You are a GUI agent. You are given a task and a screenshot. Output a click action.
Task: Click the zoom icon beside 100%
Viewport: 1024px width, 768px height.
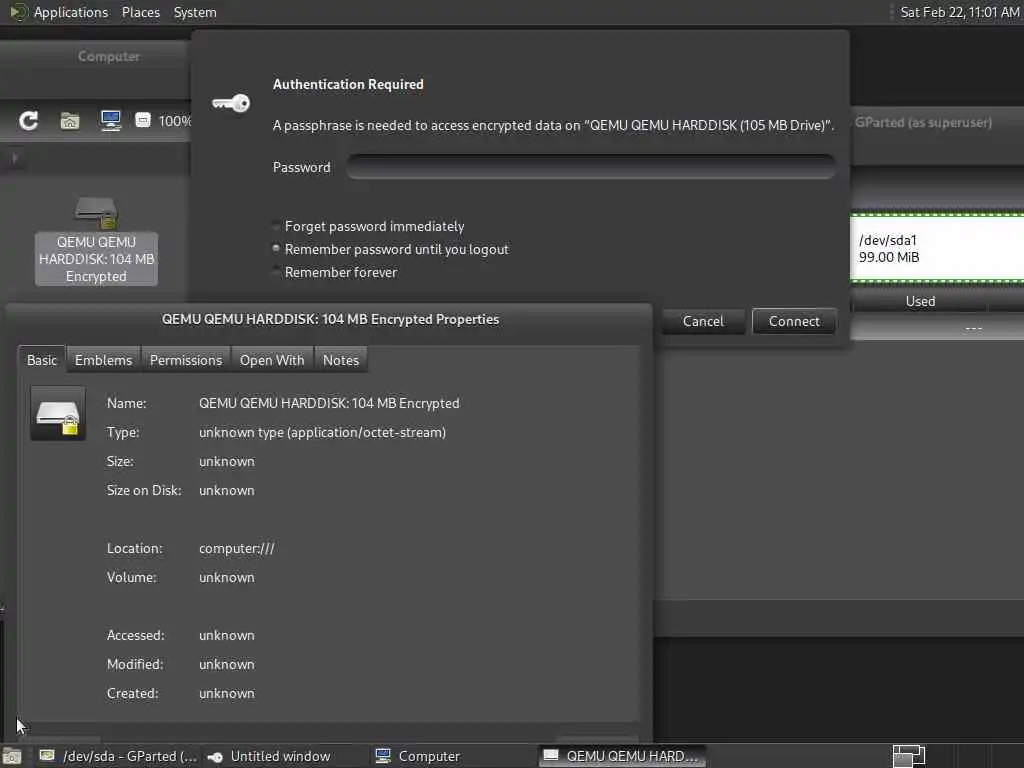click(143, 120)
